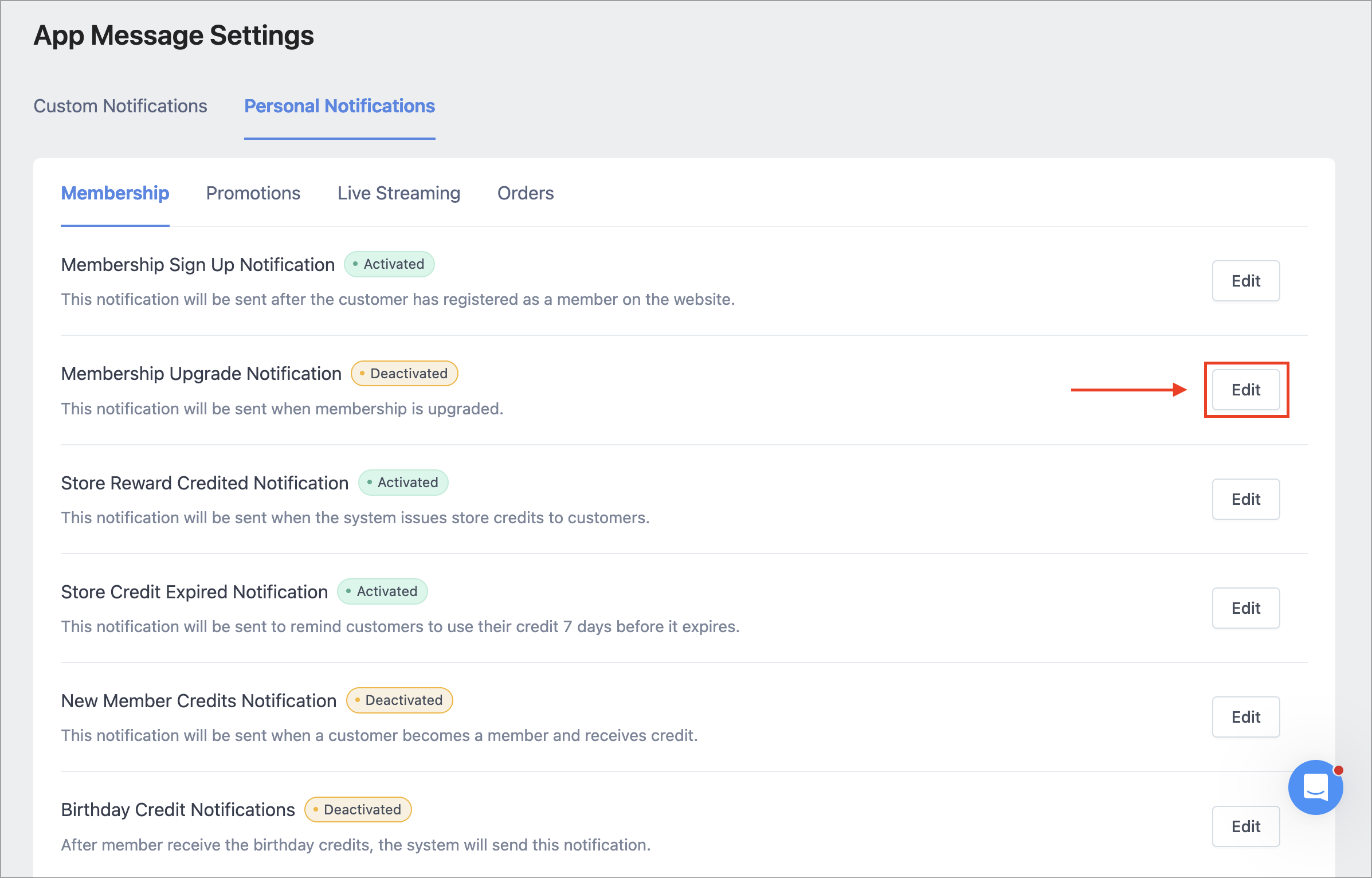
Task: Click Activated badge of Store Reward Credited
Action: (403, 483)
